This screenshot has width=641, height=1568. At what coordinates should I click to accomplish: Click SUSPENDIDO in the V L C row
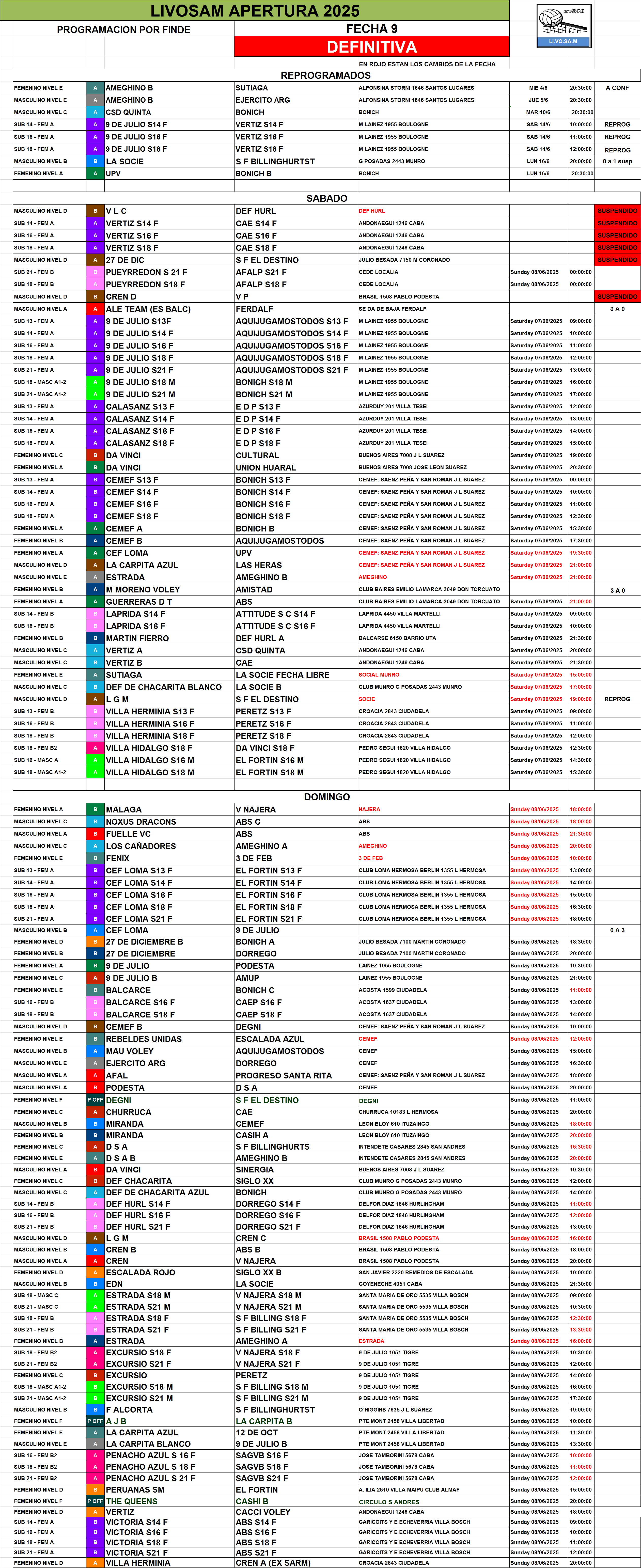tap(617, 211)
